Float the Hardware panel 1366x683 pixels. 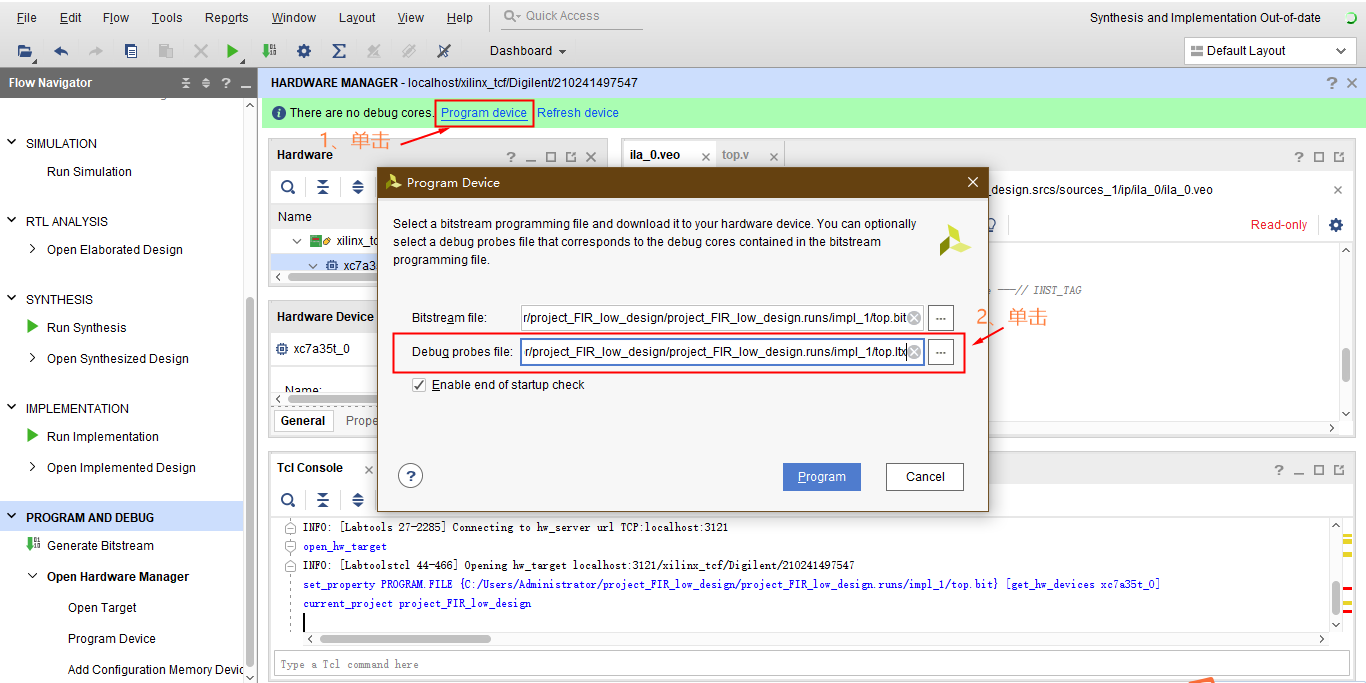[x=571, y=157]
